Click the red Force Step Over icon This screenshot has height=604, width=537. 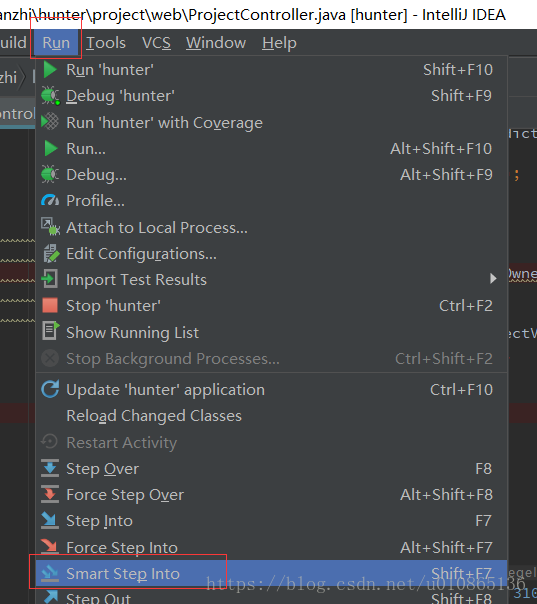[50, 495]
